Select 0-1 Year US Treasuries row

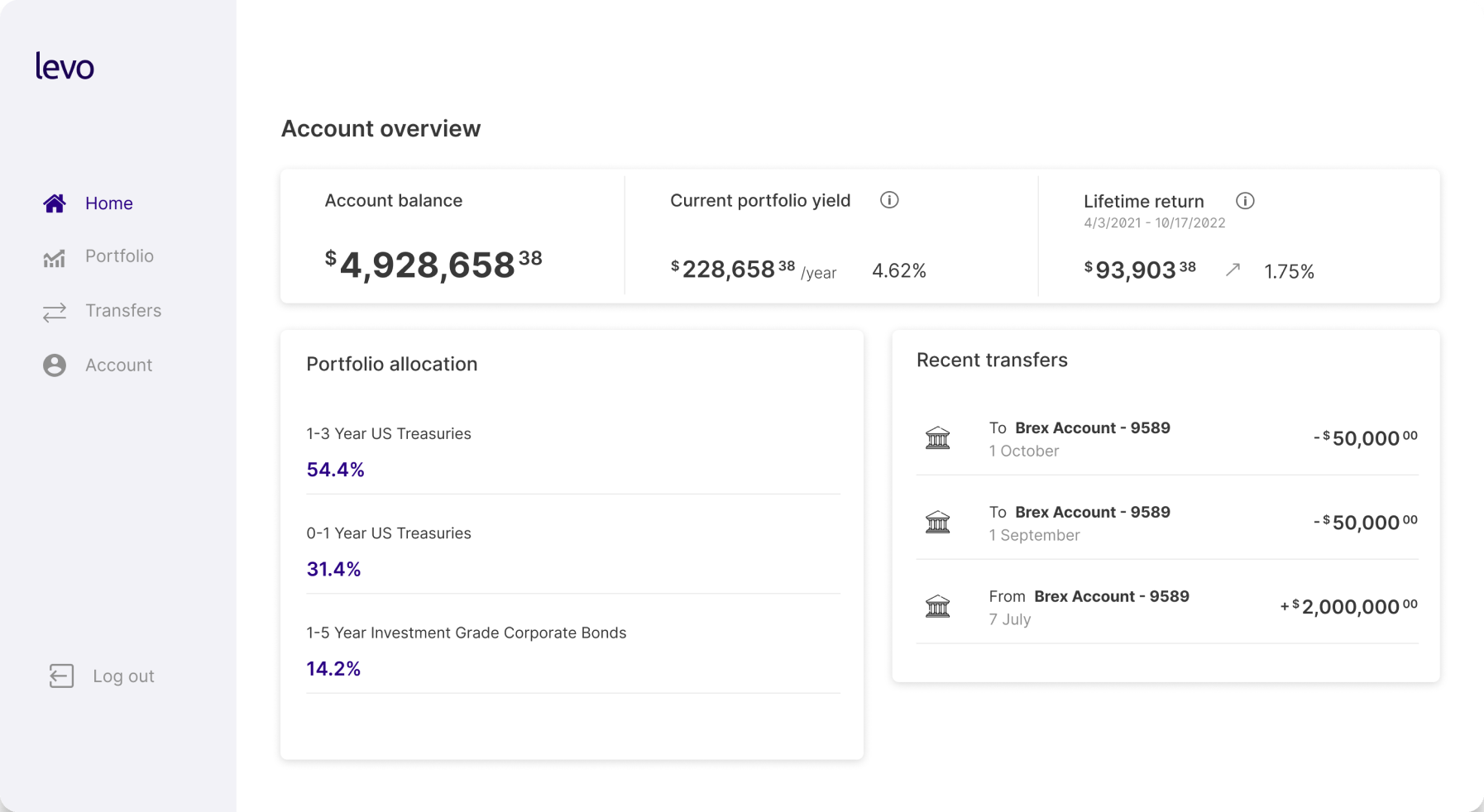573,551
